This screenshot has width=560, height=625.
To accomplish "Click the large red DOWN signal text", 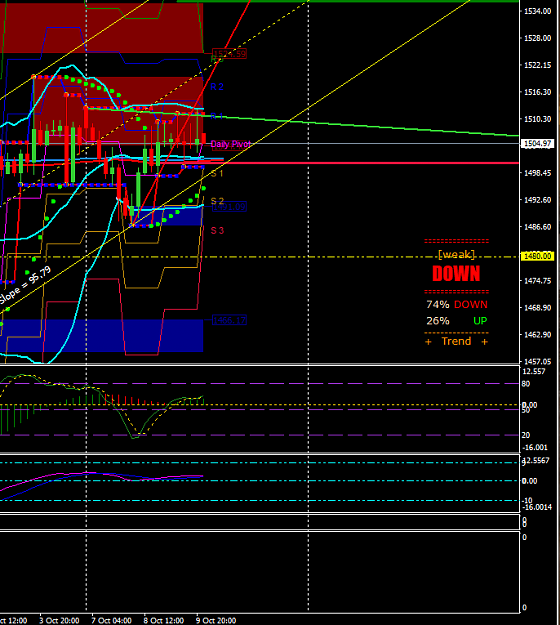I will pos(456,273).
